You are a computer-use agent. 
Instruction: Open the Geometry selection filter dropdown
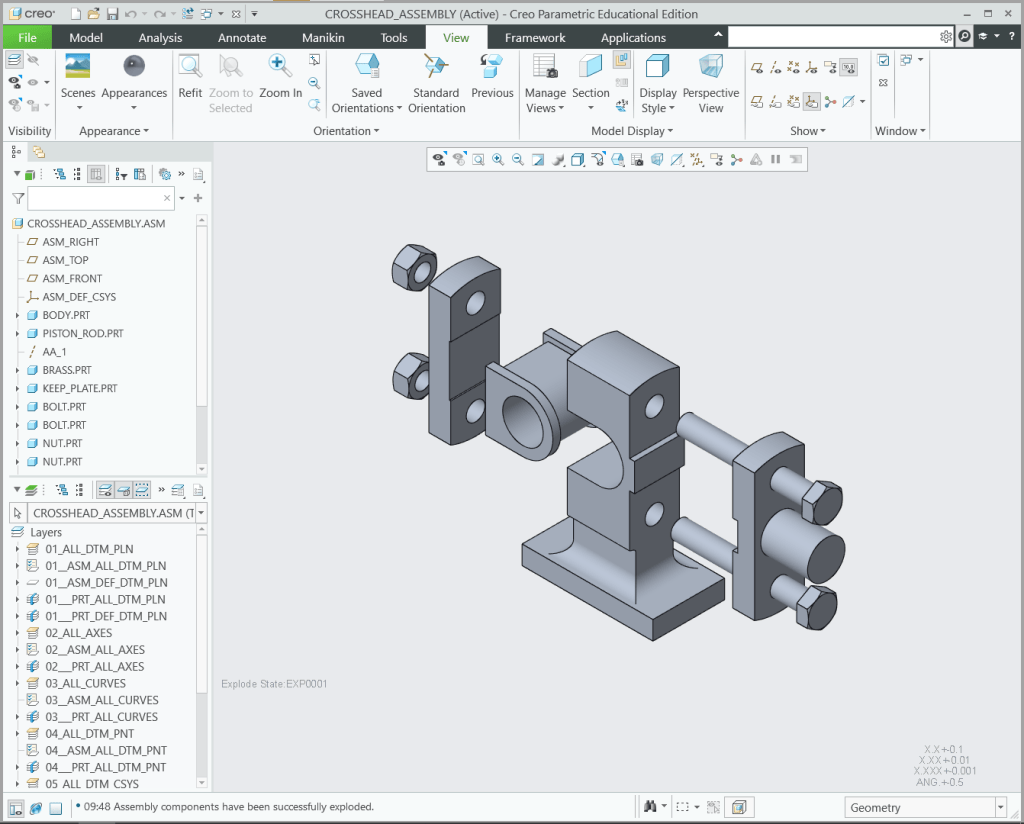[1000, 808]
